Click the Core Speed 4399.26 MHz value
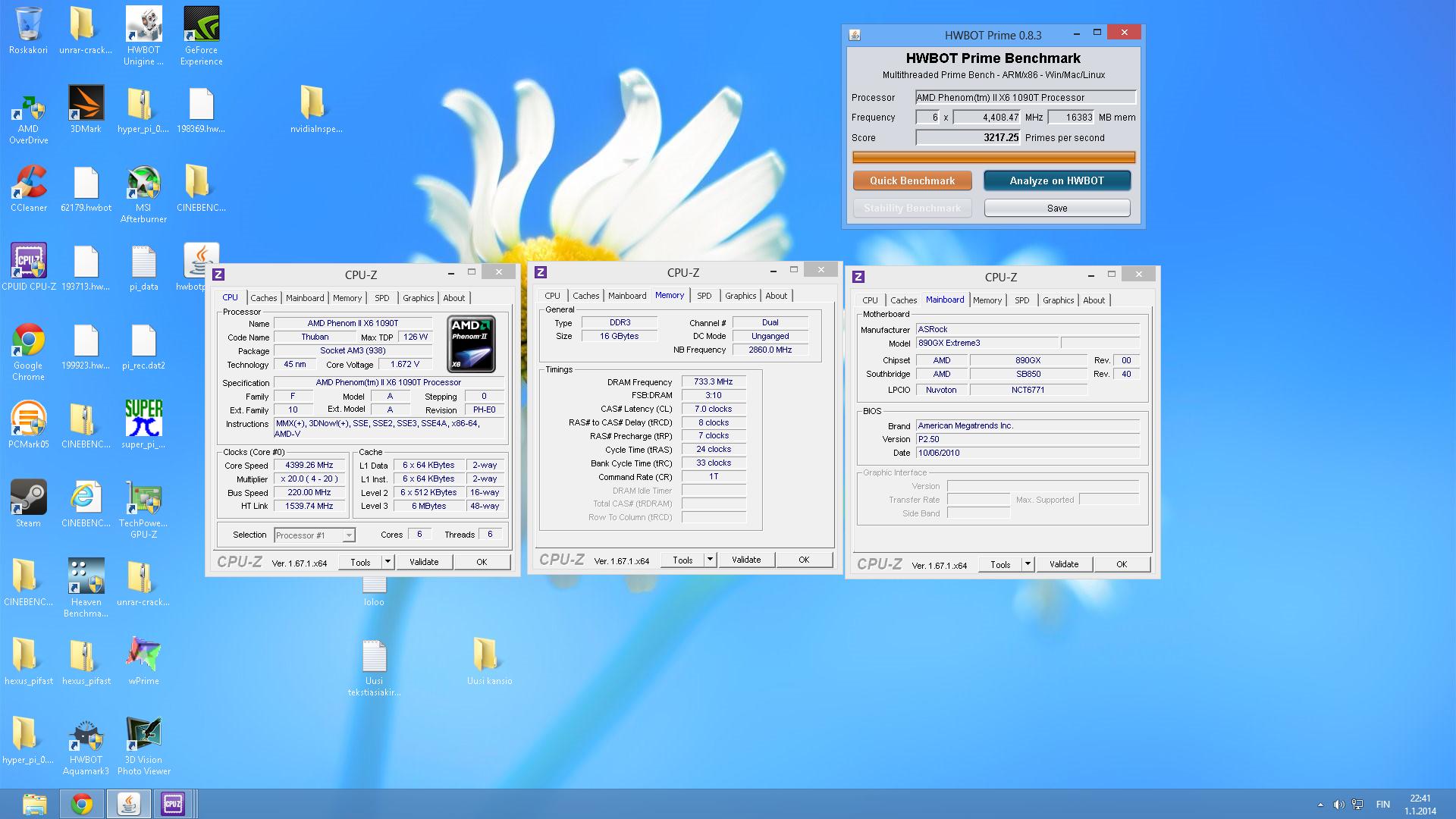The width and height of the screenshot is (1456, 819). point(309,466)
